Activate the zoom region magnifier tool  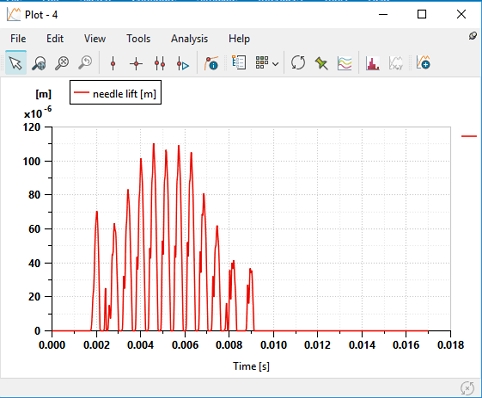point(39,63)
